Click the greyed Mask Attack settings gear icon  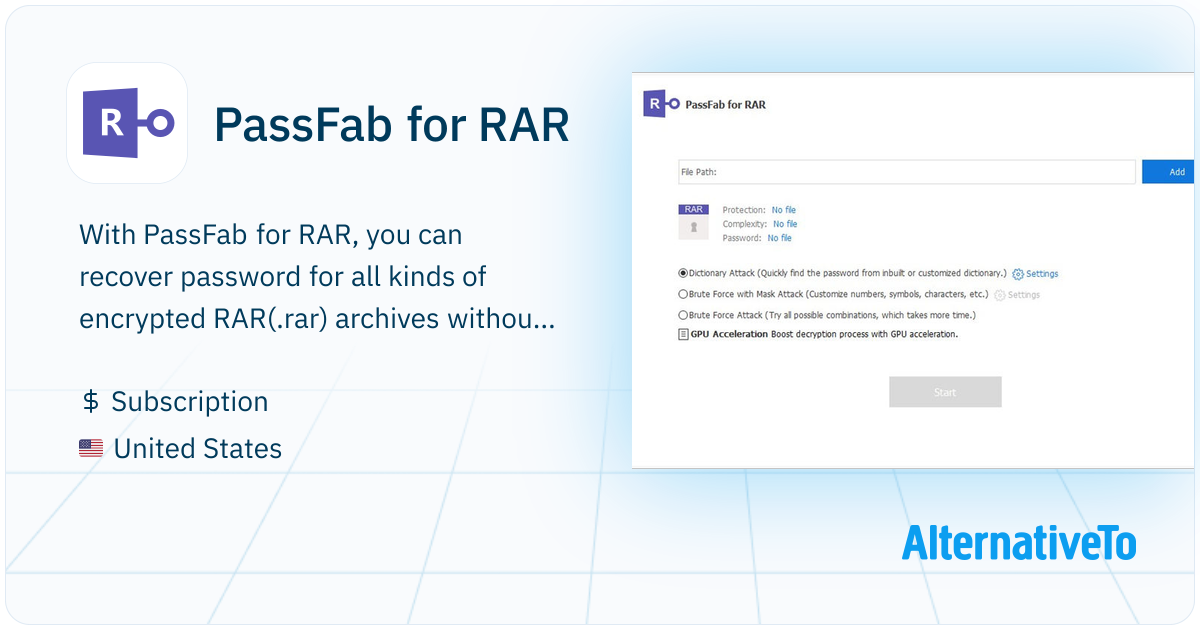click(x=999, y=295)
